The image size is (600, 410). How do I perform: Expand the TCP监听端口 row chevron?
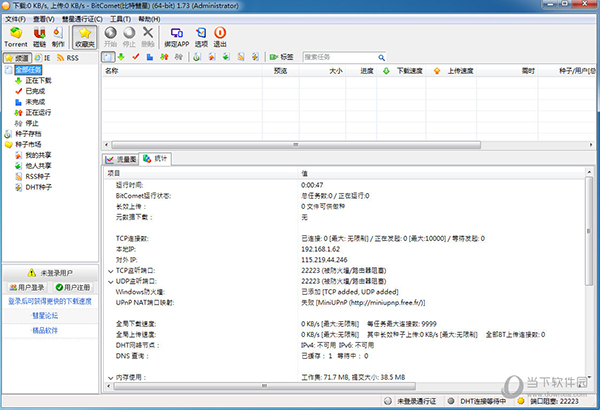pyautogui.click(x=111, y=271)
